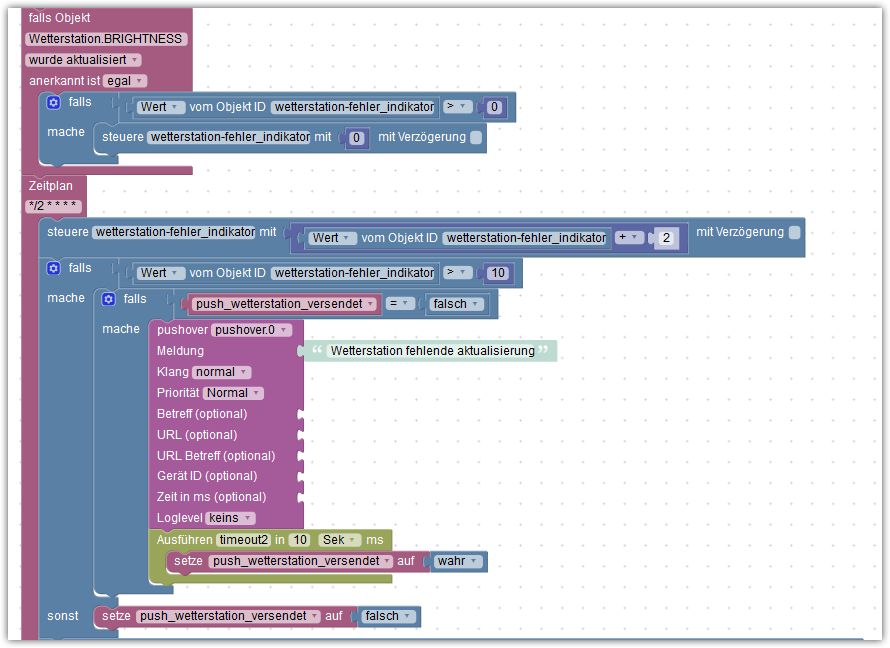Click 'sonst' branch label
This screenshot has height=648, width=890.
coord(63,616)
